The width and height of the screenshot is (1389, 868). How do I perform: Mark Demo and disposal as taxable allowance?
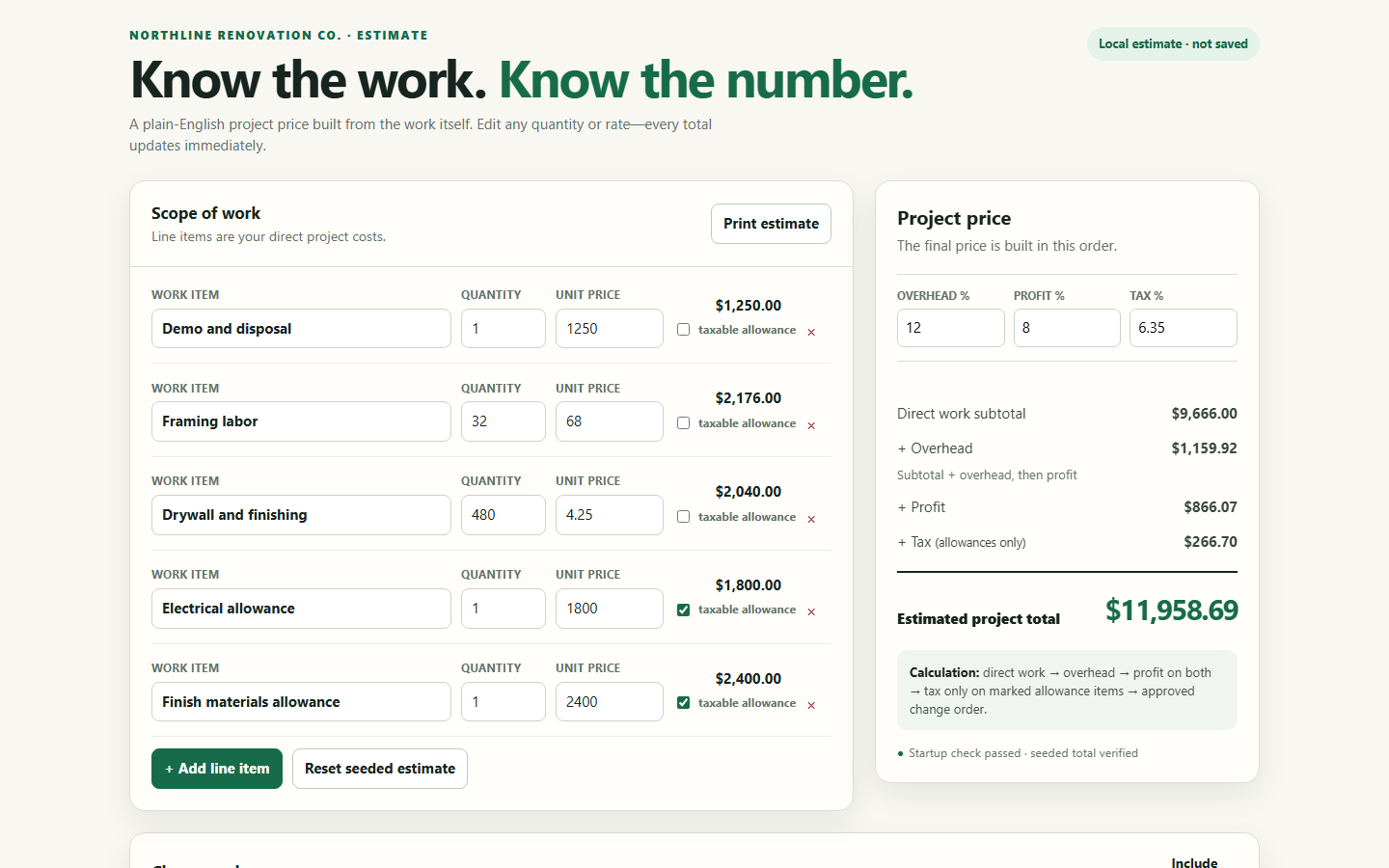pos(683,330)
